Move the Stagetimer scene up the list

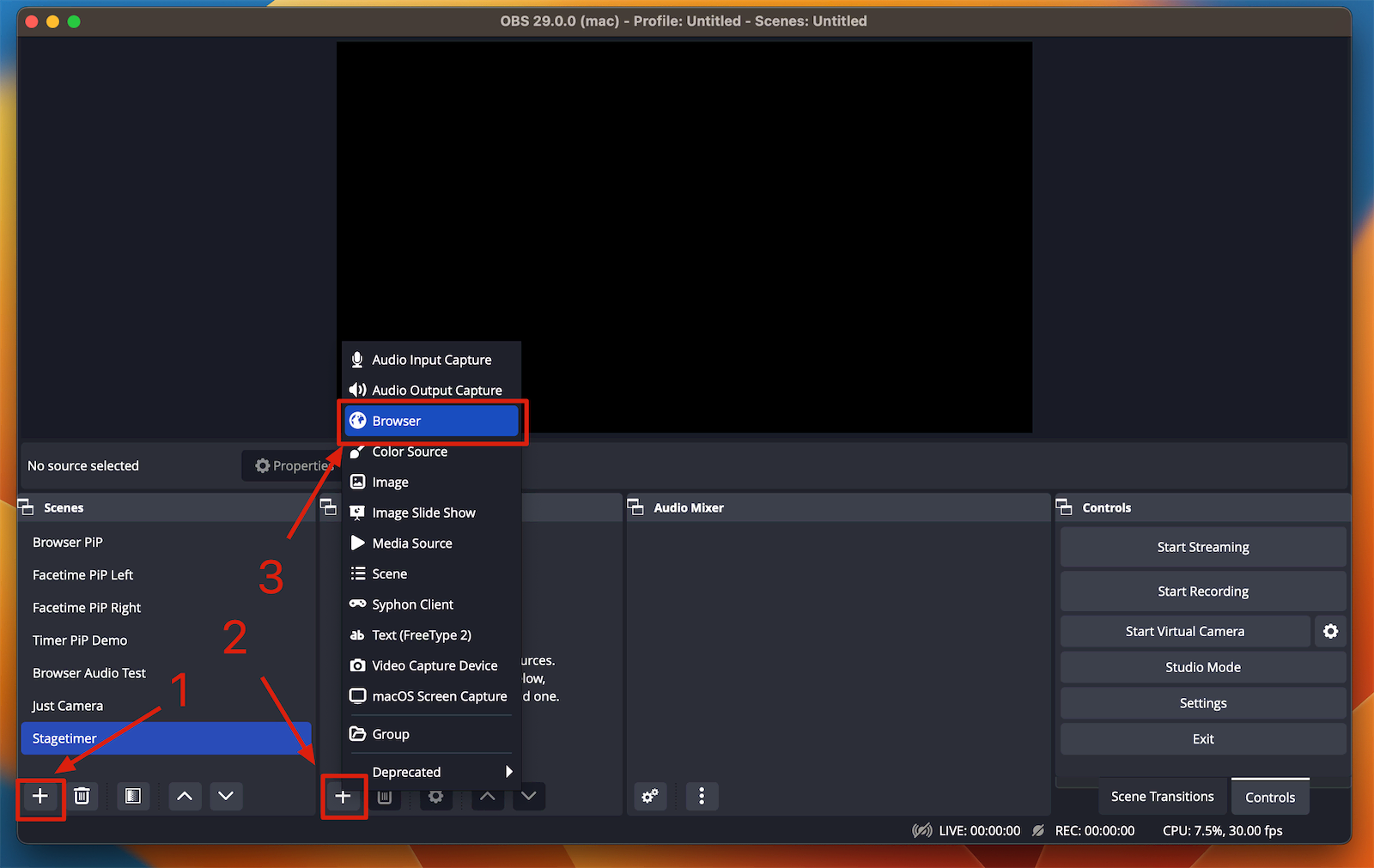pos(184,796)
